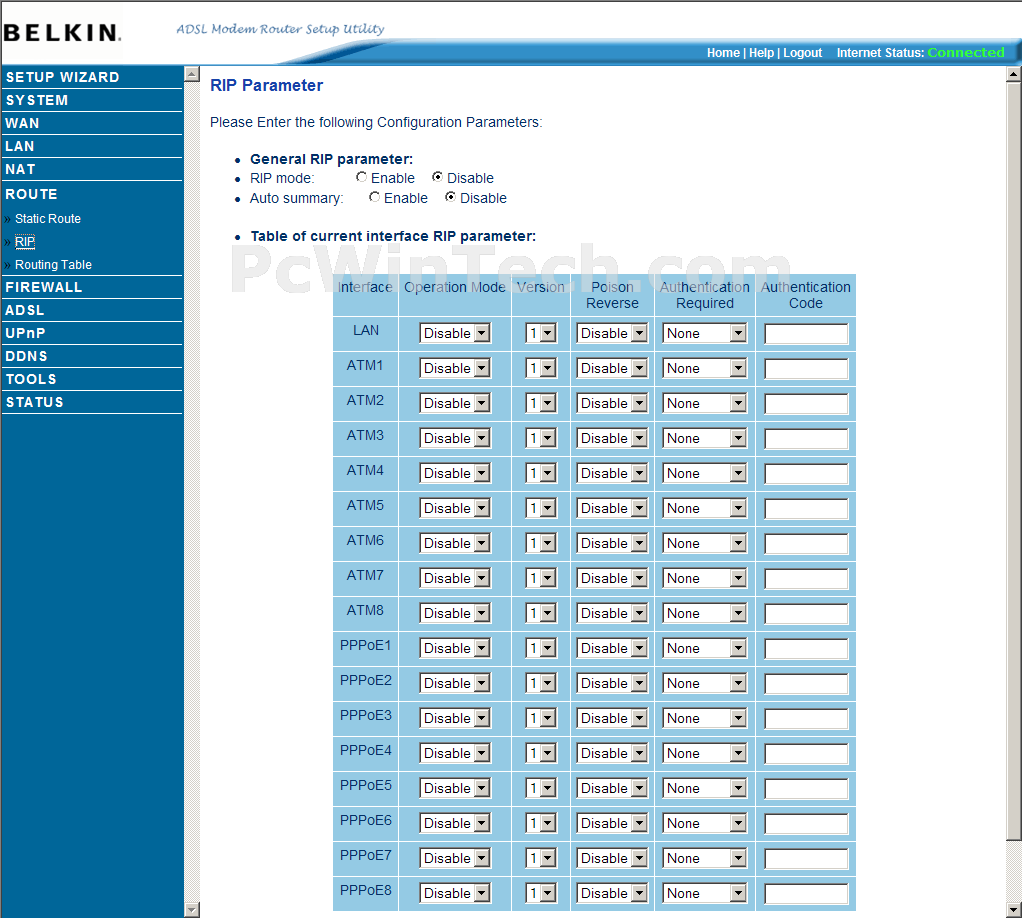Click the RIP Parameter heading

[267, 85]
